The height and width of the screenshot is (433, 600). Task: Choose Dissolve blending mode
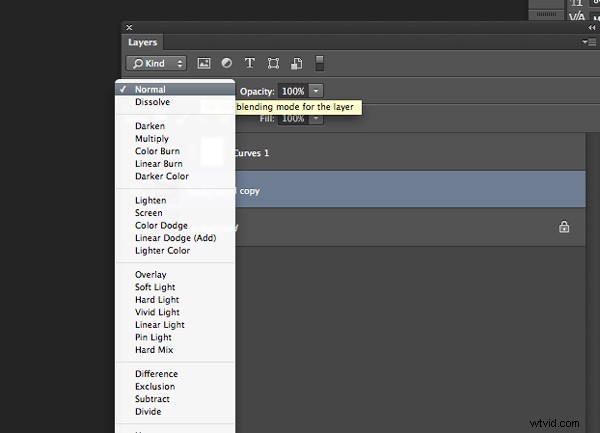[x=175, y=102]
